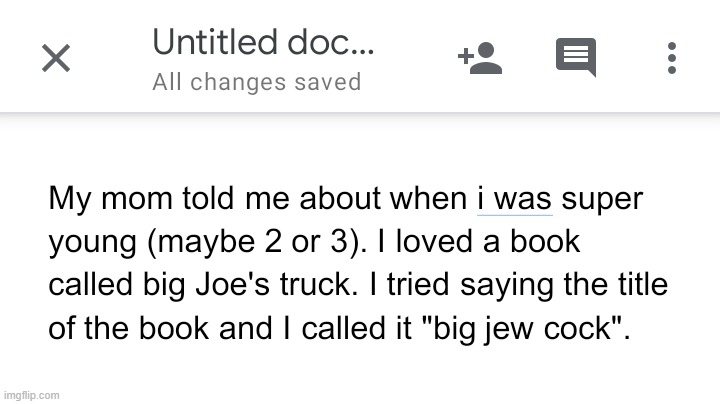This screenshot has height=404, width=720.
Task: Click the word 'book' on the last line
Action: [x=174, y=329]
